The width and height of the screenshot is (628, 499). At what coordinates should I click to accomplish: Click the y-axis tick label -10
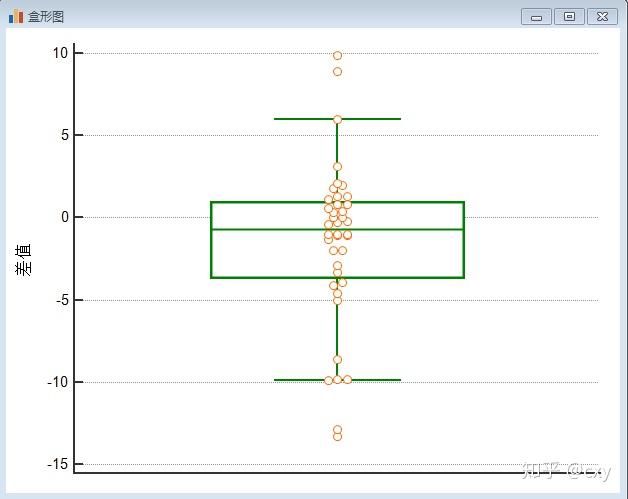coord(58,382)
